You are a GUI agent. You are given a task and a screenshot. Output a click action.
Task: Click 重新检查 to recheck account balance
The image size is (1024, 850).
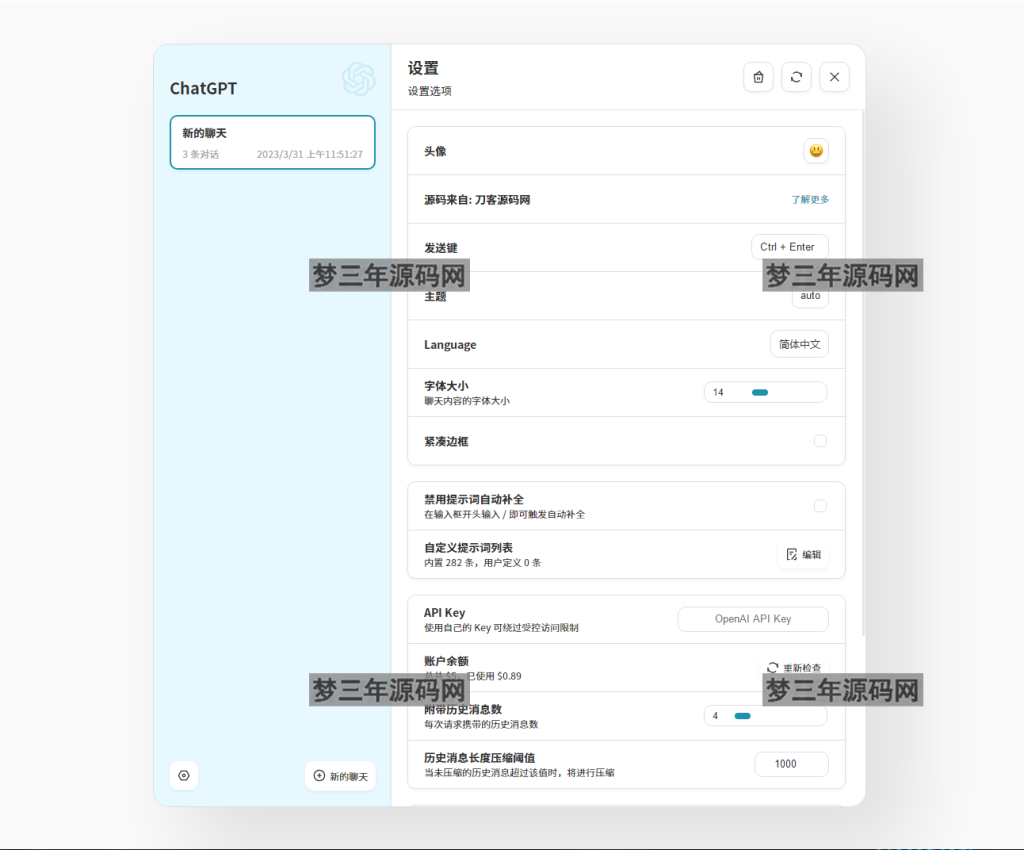793,667
